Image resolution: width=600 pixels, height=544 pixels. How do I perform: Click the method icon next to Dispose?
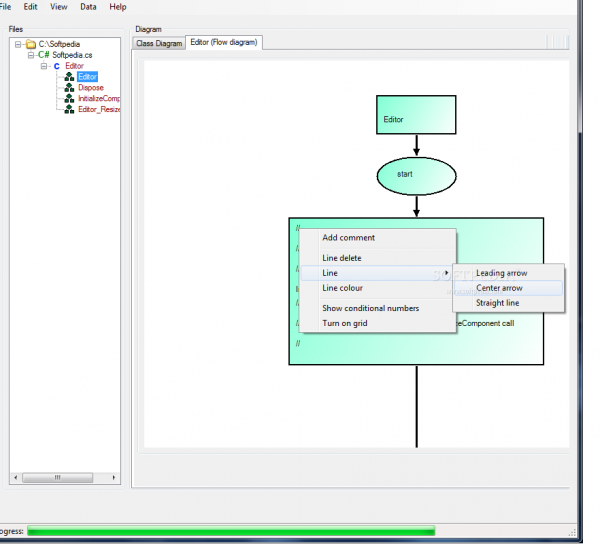coord(69,88)
